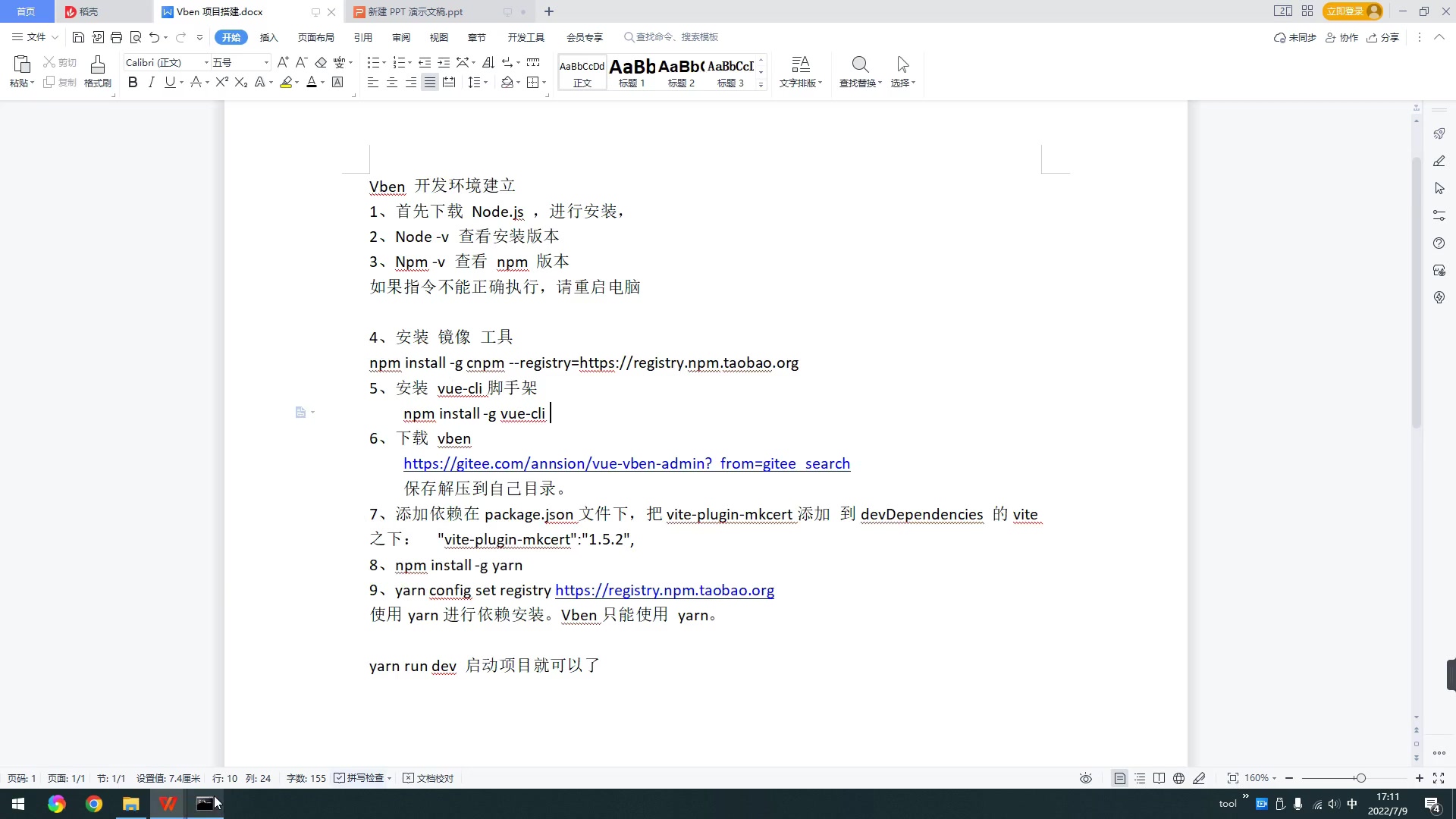The width and height of the screenshot is (1456, 819).
Task: Add character border icon
Action: 338,82
